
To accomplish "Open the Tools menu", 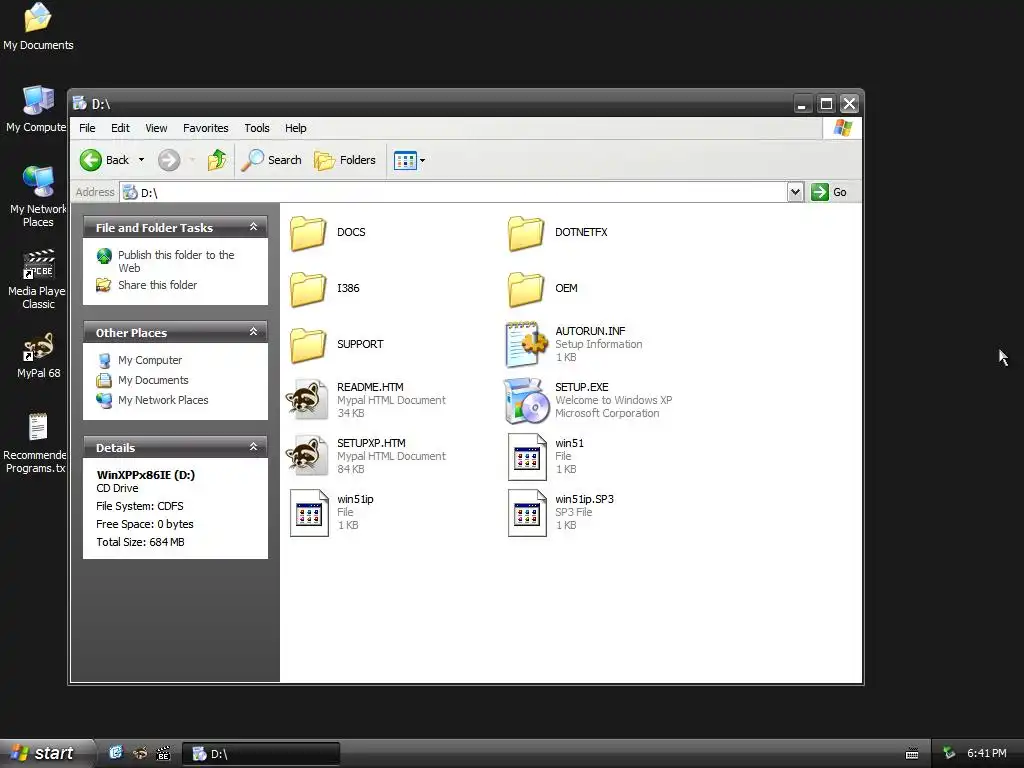I will (257, 128).
